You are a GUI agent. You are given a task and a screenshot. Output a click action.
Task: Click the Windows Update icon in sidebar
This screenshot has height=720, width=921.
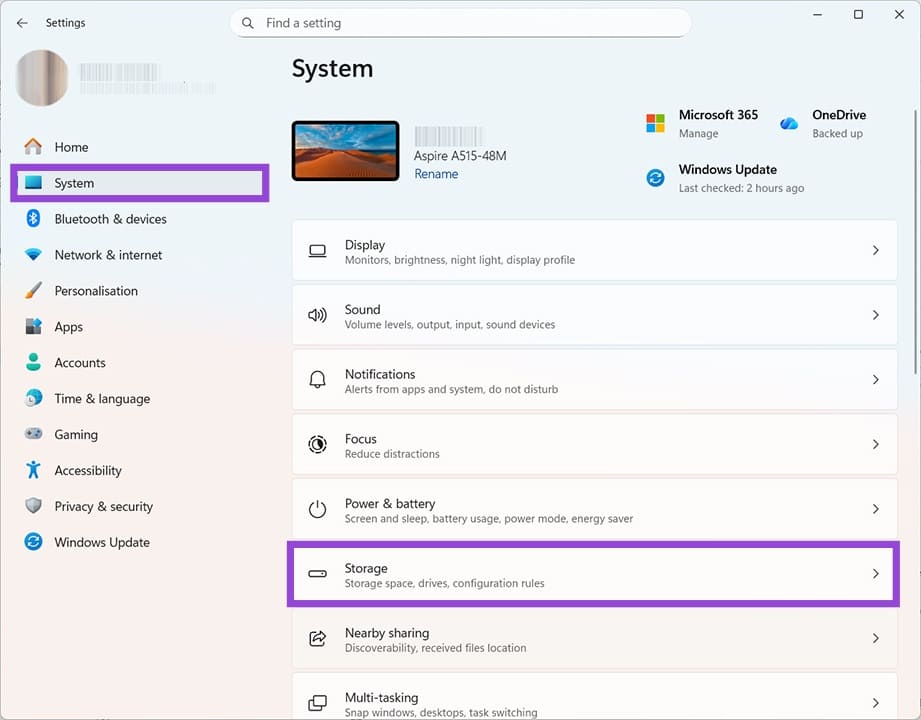point(33,542)
